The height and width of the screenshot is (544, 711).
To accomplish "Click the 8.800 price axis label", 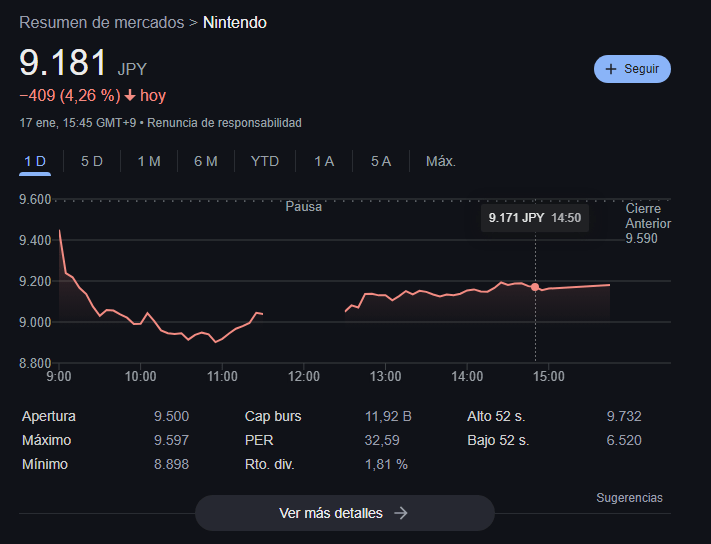I will coord(35,363).
